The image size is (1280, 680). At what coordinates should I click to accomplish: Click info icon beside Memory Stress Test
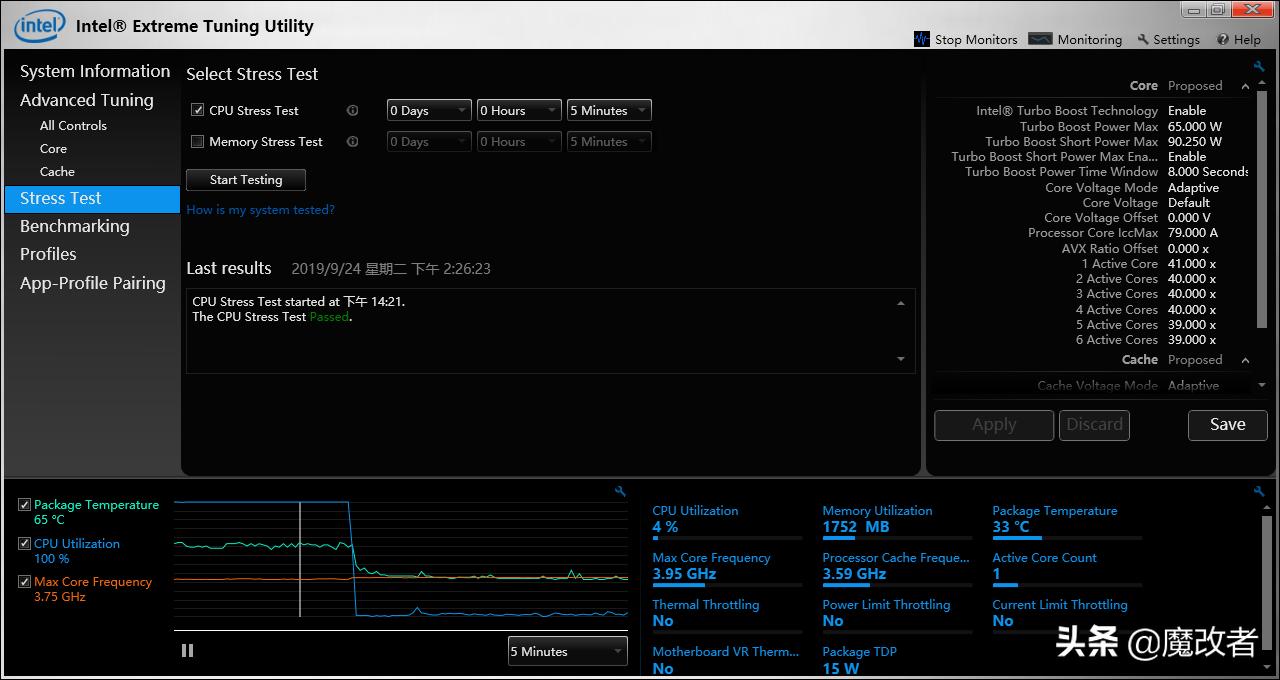click(352, 142)
